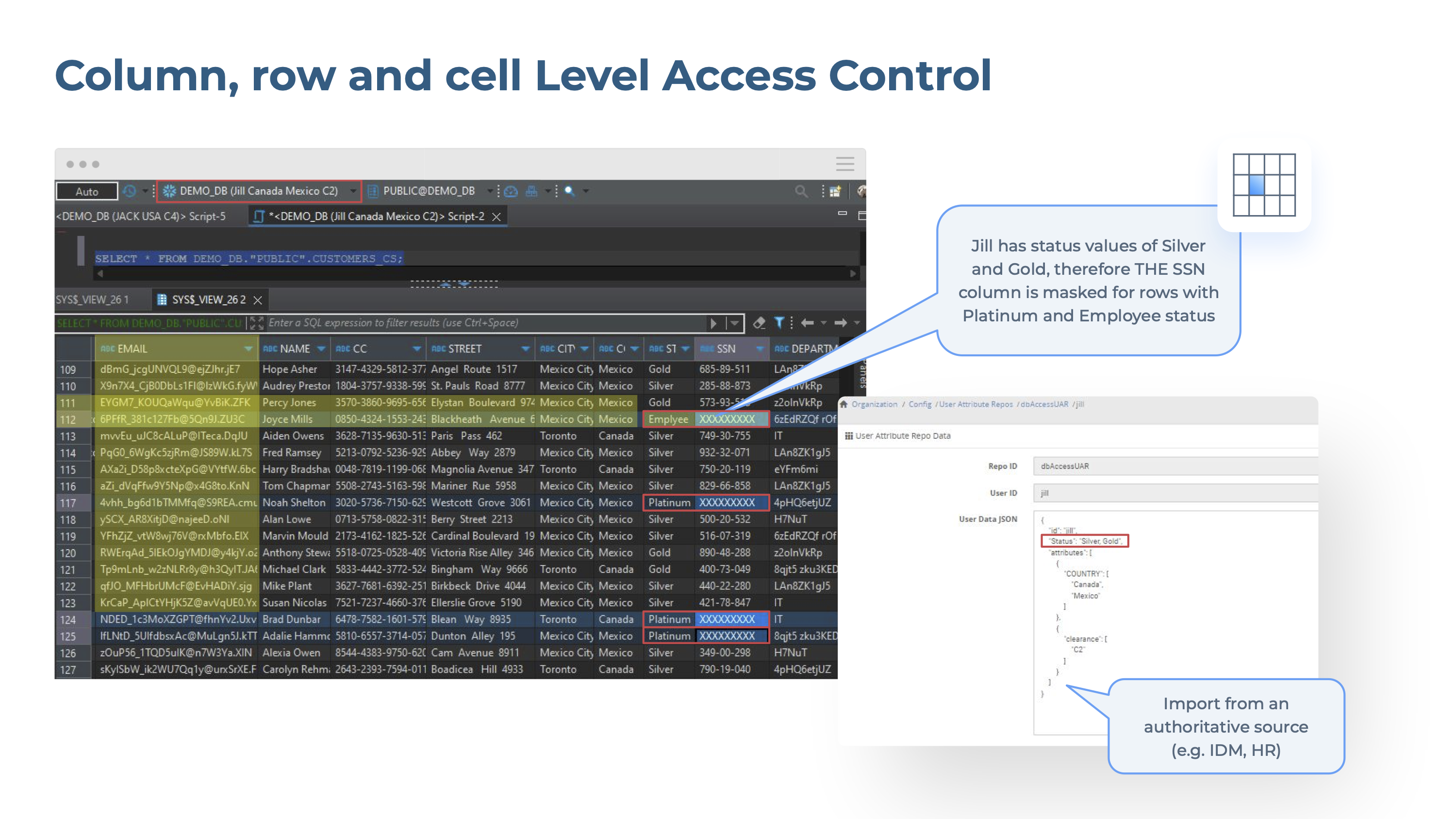Close the SYS$_VIEW_26 2 tab
The width and height of the screenshot is (1456, 819).
point(258,300)
